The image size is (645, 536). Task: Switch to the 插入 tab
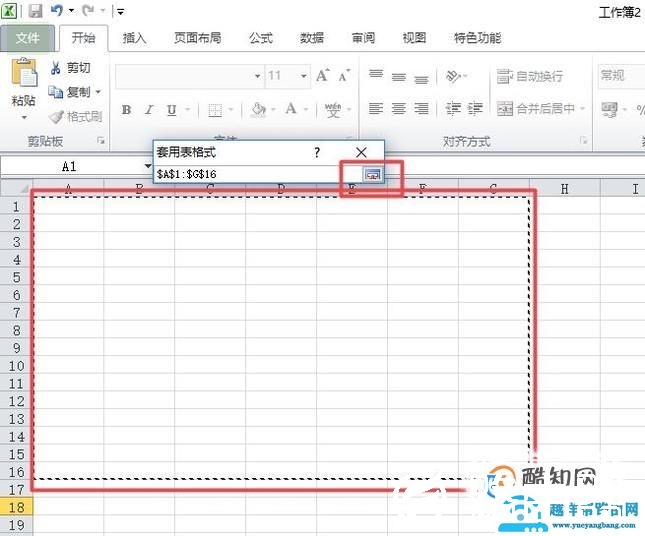point(135,38)
